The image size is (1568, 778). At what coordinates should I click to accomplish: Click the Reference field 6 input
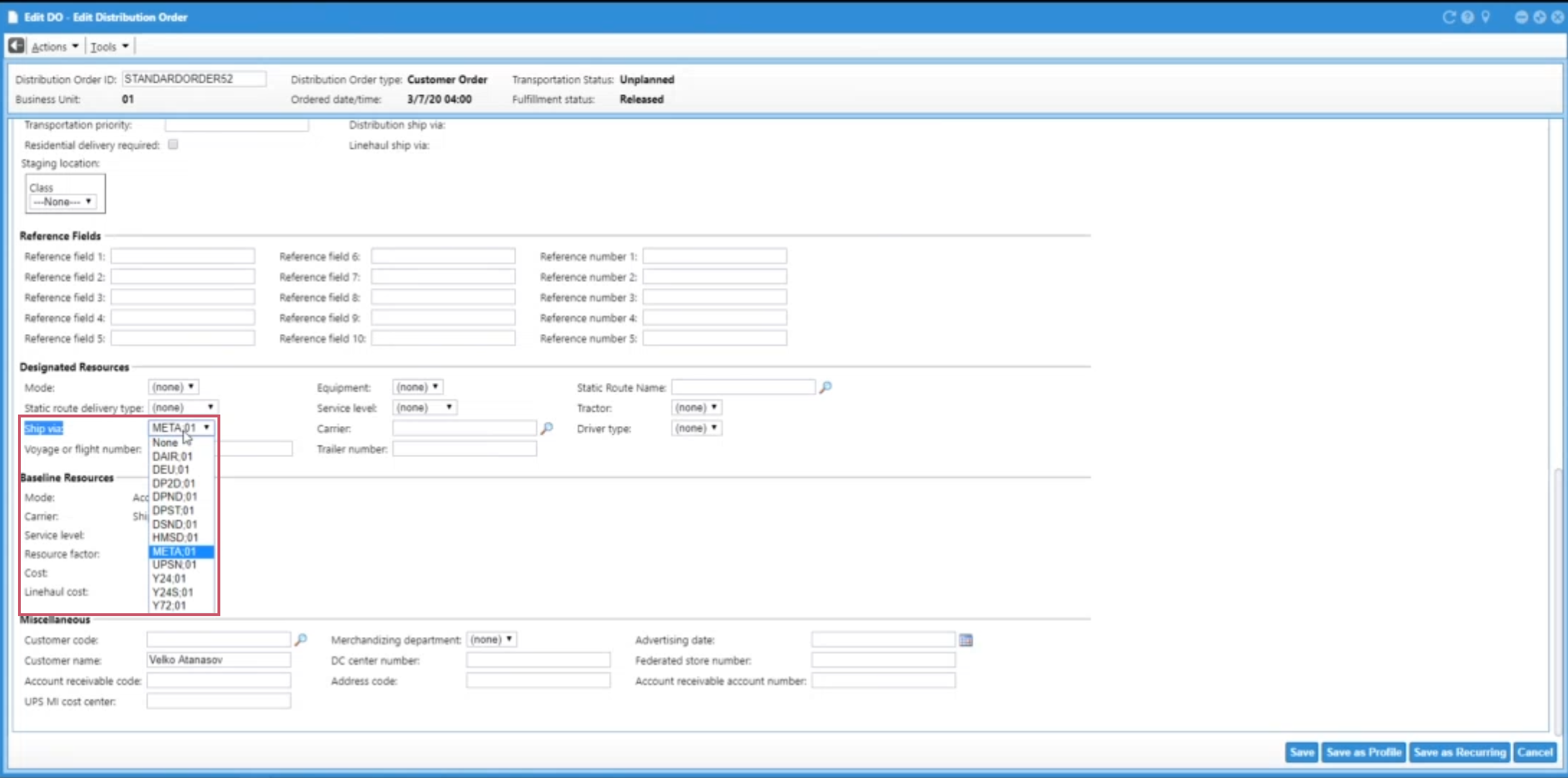click(x=443, y=256)
